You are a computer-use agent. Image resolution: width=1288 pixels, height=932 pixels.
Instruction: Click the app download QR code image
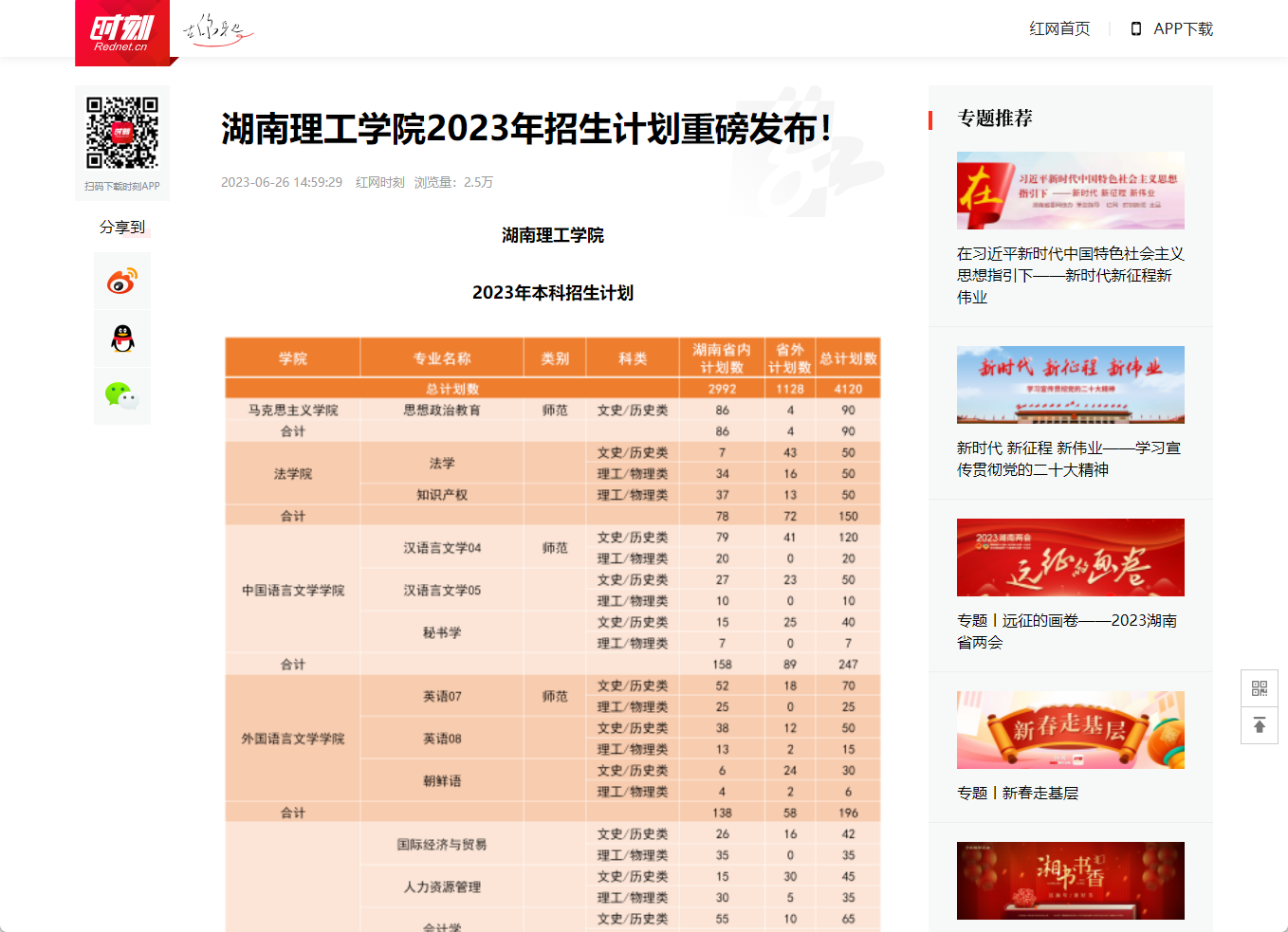pyautogui.click(x=122, y=133)
